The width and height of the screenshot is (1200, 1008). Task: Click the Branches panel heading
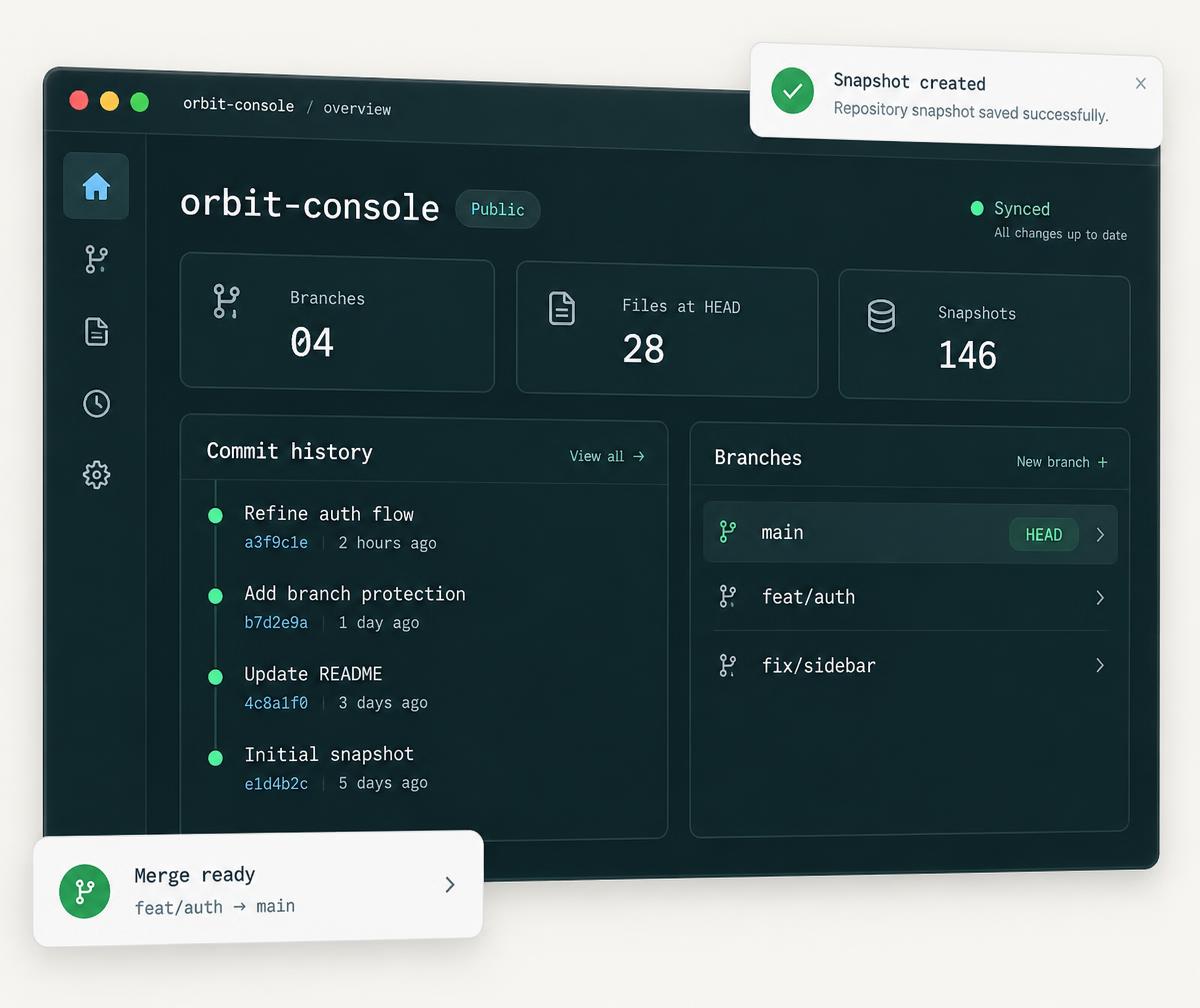click(758, 458)
